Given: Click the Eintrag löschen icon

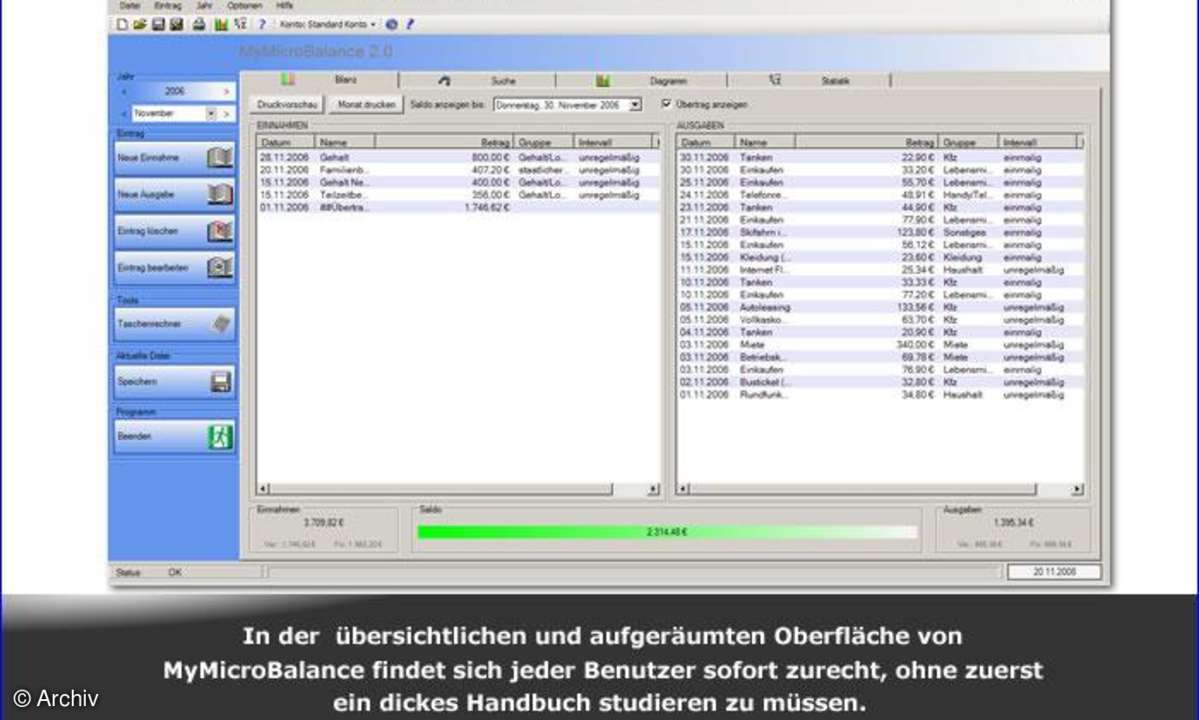Looking at the screenshot, I should coord(219,231).
